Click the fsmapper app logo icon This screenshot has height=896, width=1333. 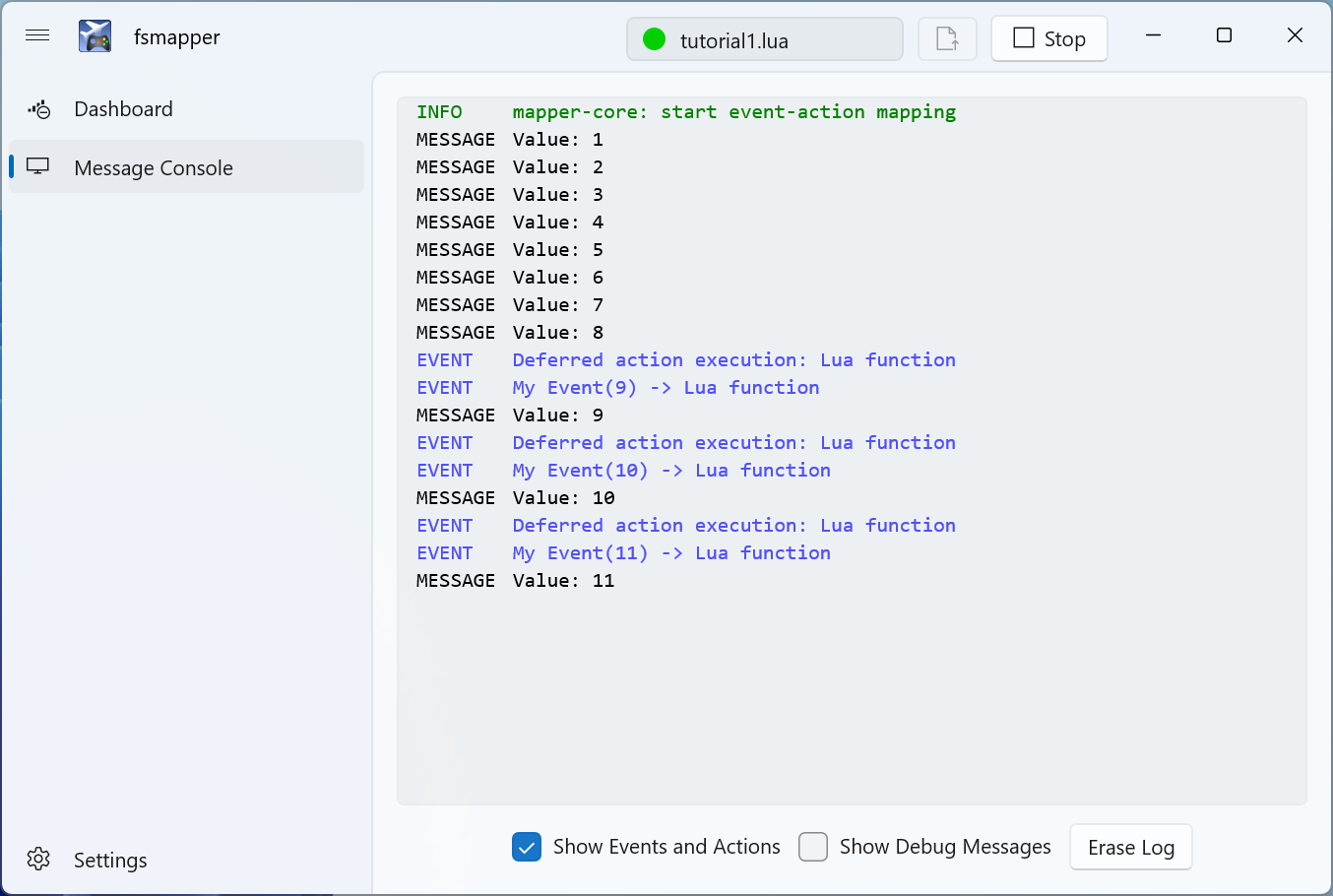[x=95, y=36]
